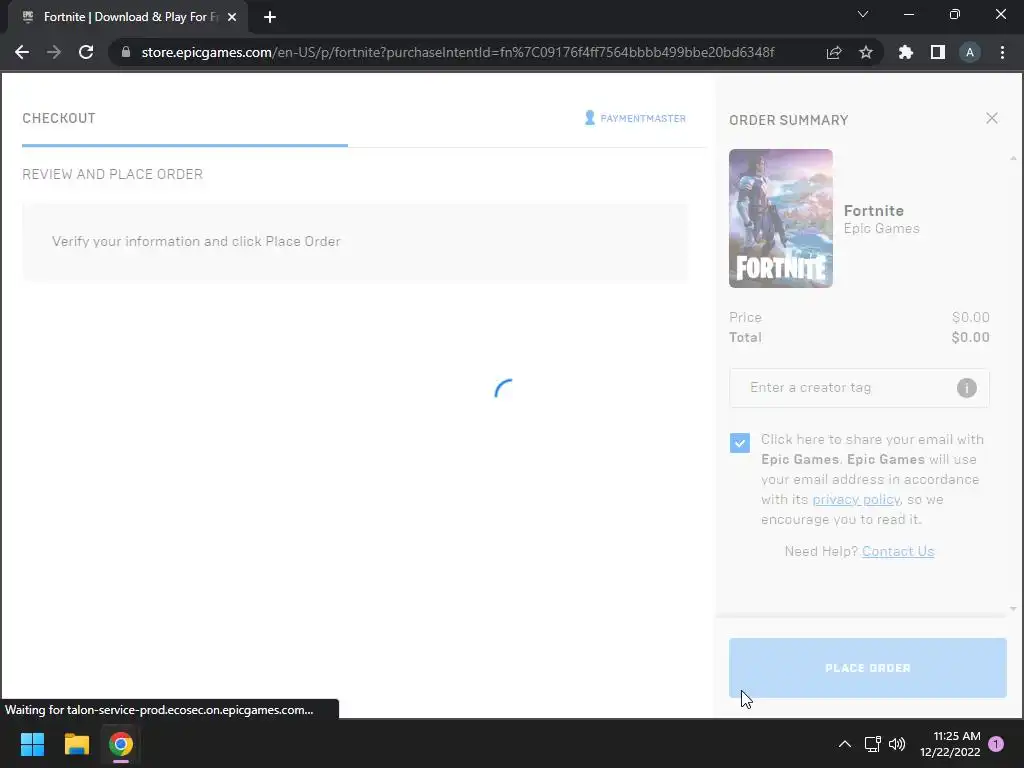Click the PAYMENTMASTER account link
The image size is (1024, 768).
click(635, 118)
